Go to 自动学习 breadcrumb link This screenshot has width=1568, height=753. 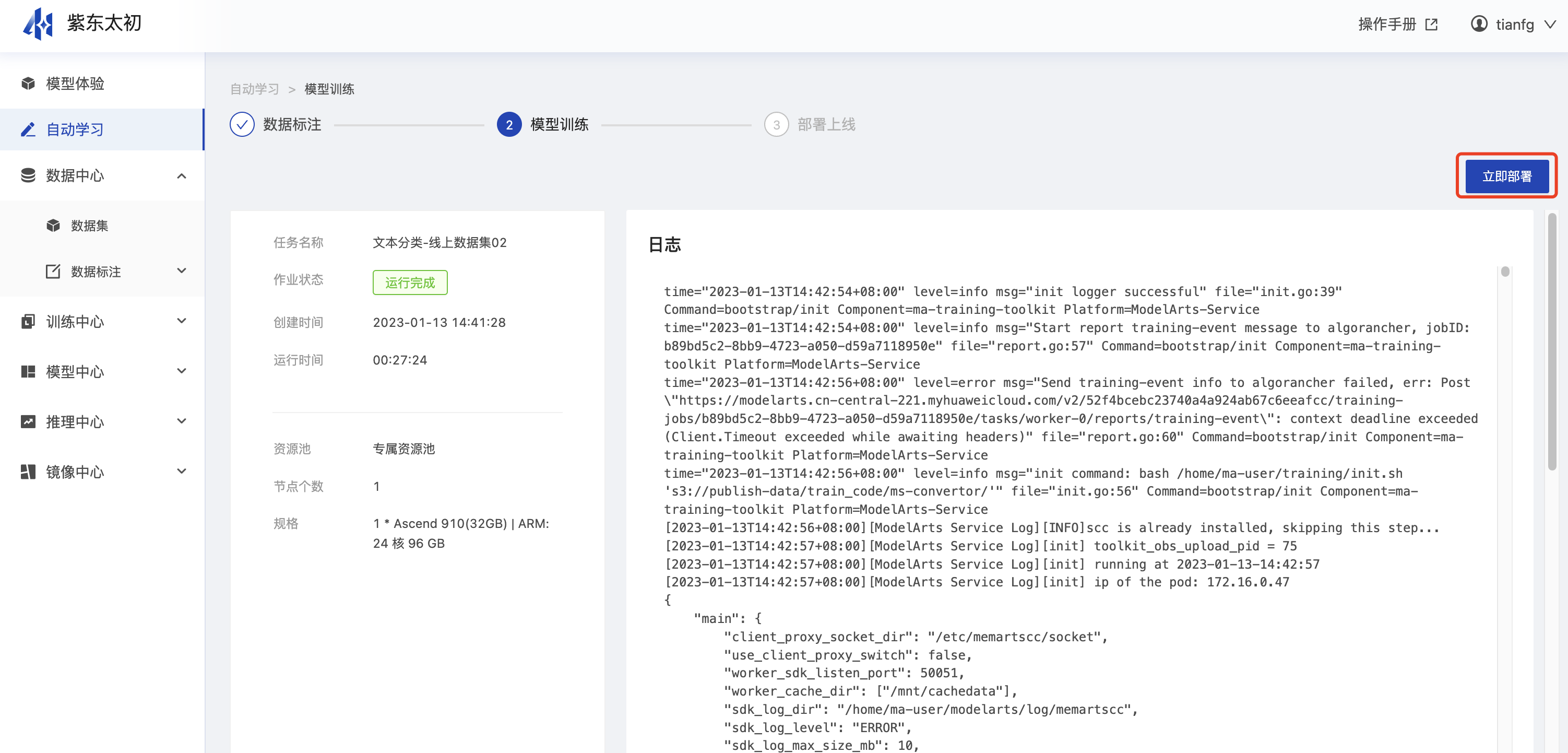(254, 89)
